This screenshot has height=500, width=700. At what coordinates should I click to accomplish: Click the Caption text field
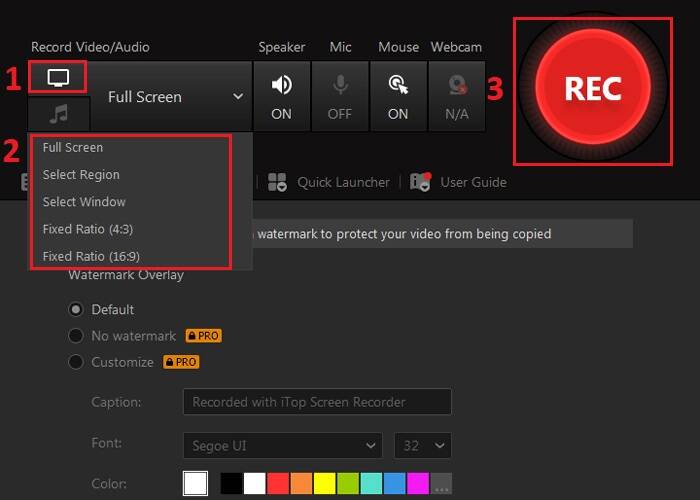click(317, 402)
